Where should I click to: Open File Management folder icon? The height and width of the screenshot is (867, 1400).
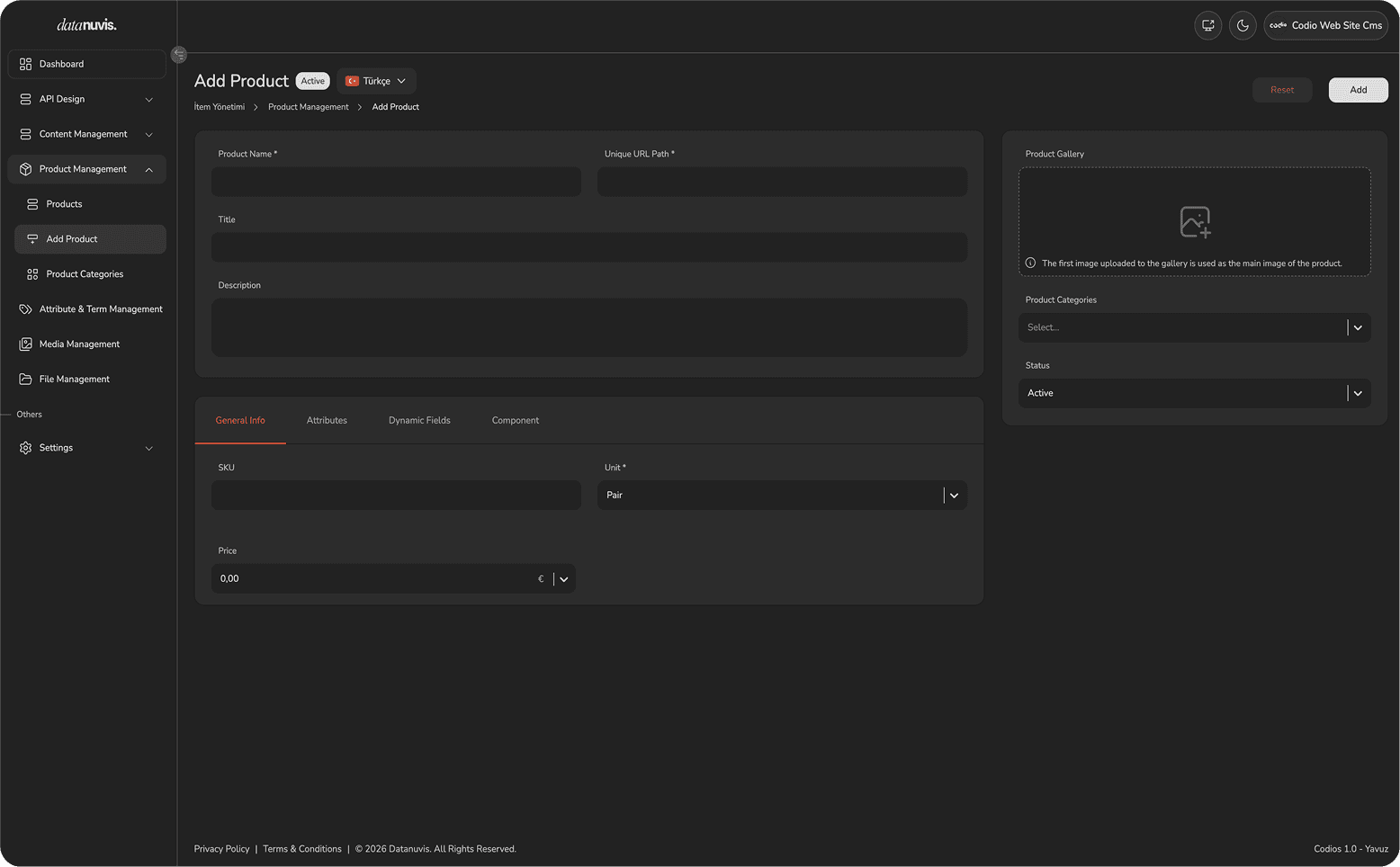tap(25, 379)
